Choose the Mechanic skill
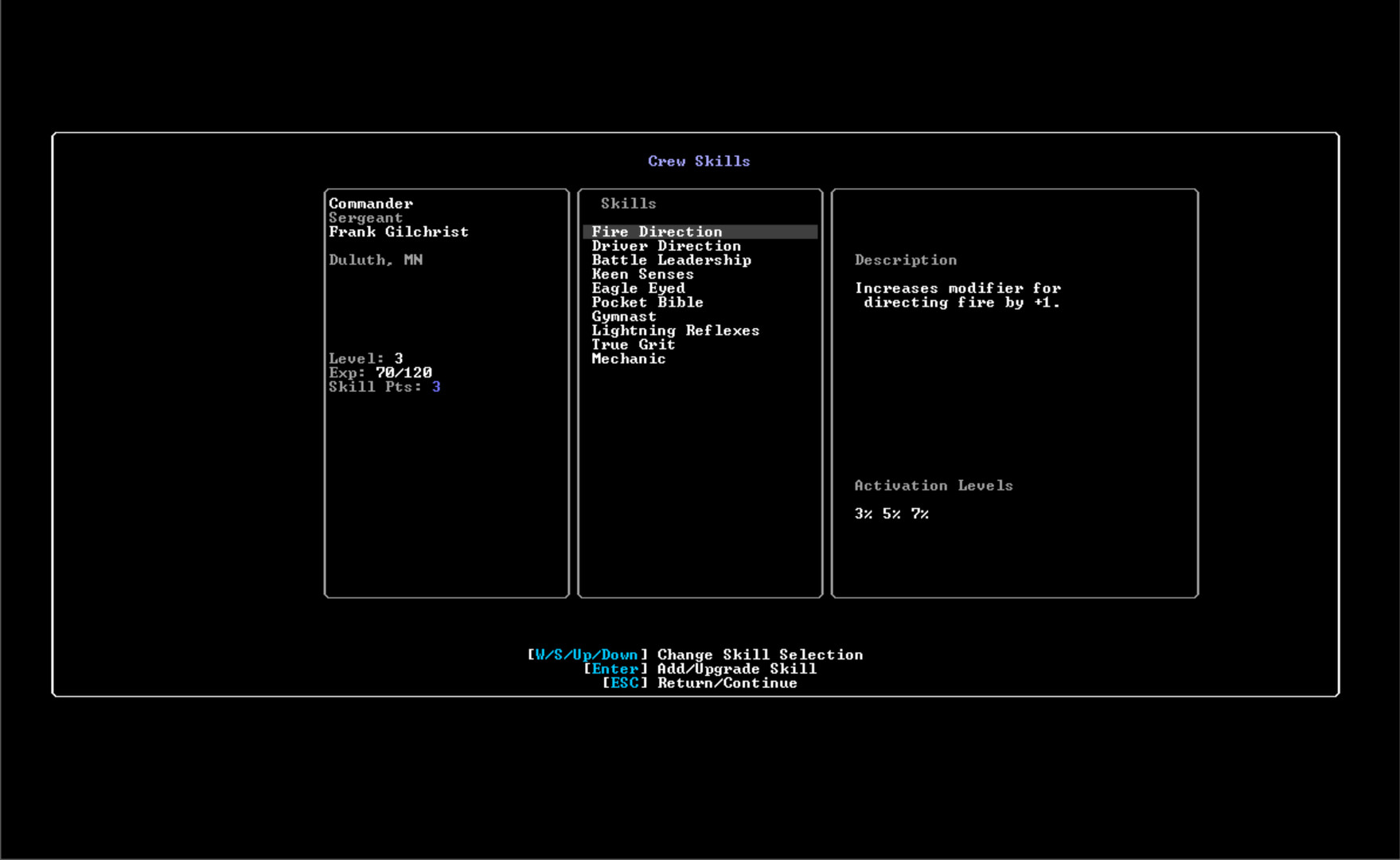The width and height of the screenshot is (1400, 860). pyautogui.click(x=629, y=359)
